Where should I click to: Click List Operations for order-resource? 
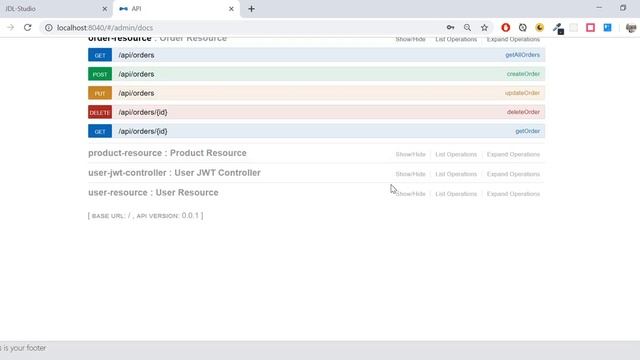tap(456, 40)
